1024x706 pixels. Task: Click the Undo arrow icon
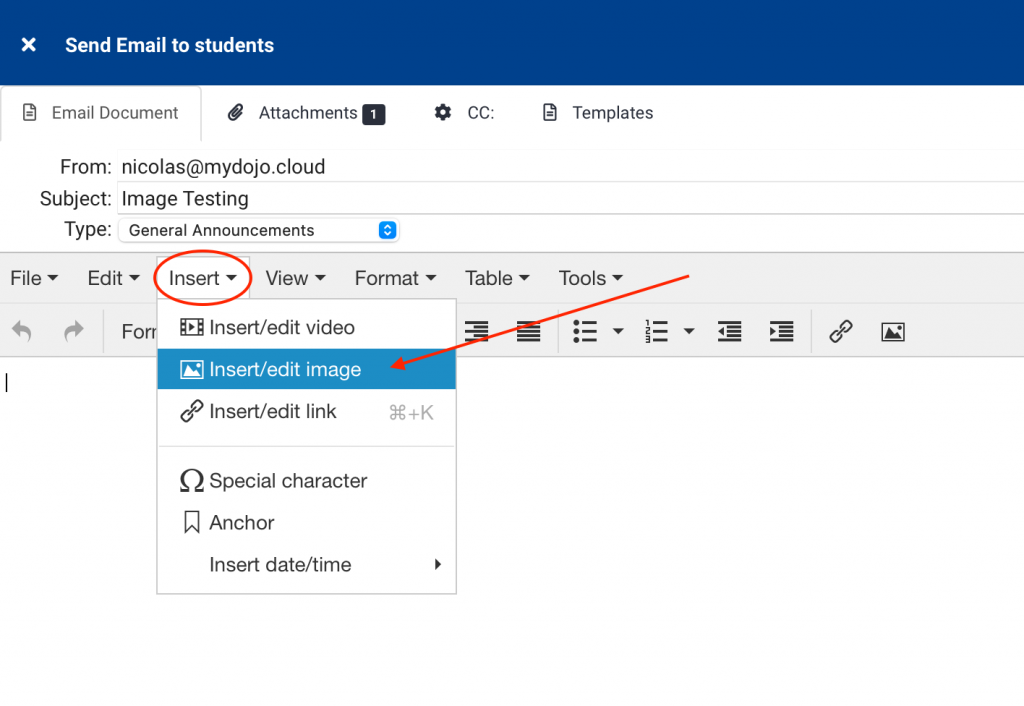coord(20,331)
